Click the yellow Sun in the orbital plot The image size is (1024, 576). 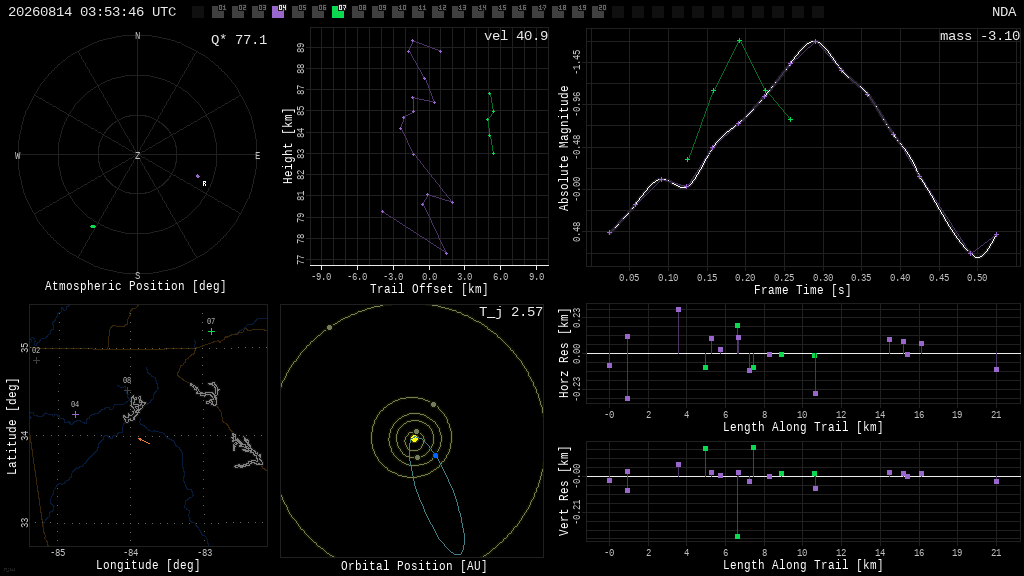[x=414, y=439]
